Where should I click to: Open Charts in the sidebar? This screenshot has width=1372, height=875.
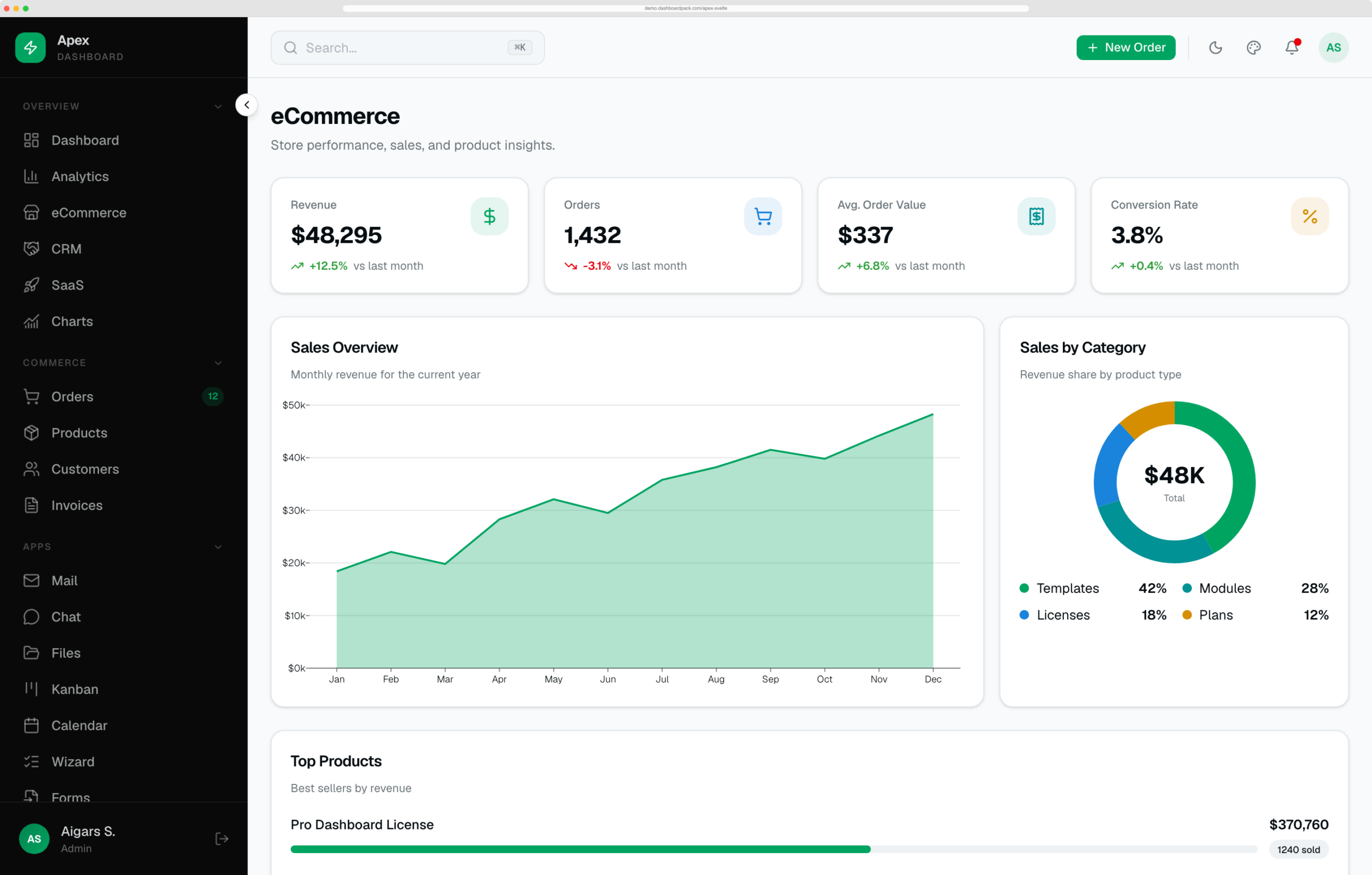pyautogui.click(x=123, y=322)
